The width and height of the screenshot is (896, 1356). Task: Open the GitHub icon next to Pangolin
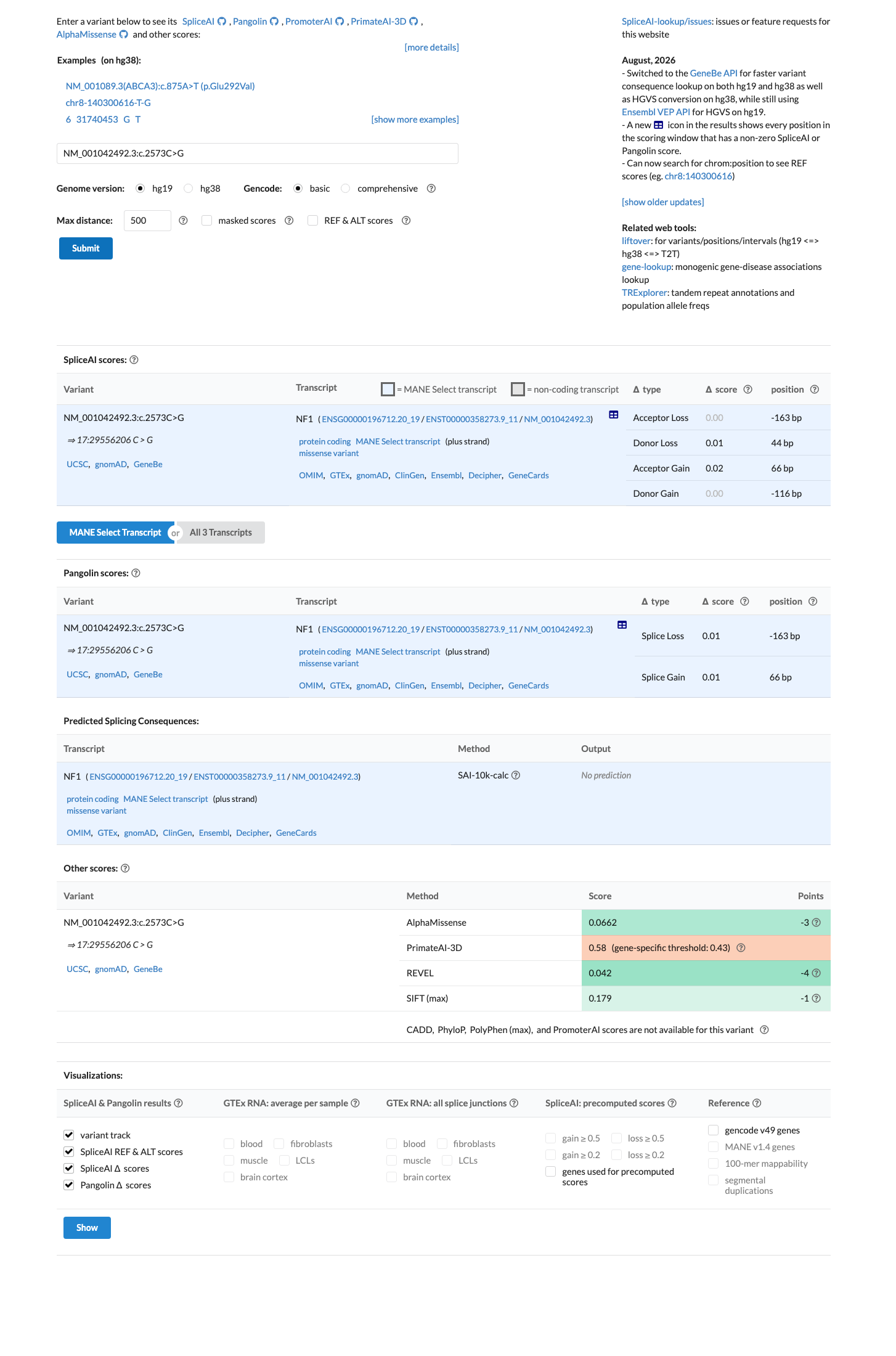(x=274, y=22)
